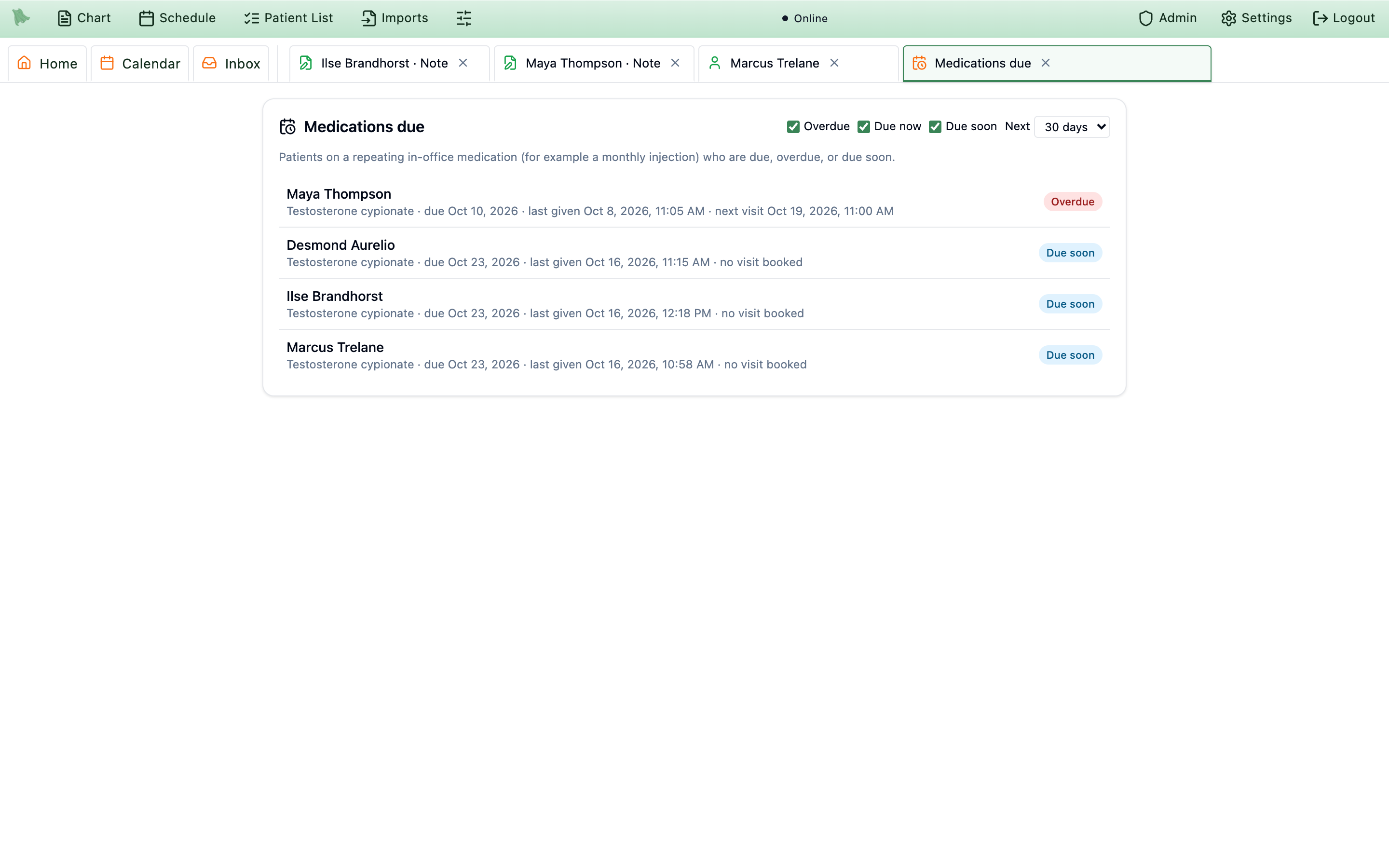Click Desmond Aurelio's Due soon badge
Viewport: 1389px width, 868px height.
point(1070,253)
